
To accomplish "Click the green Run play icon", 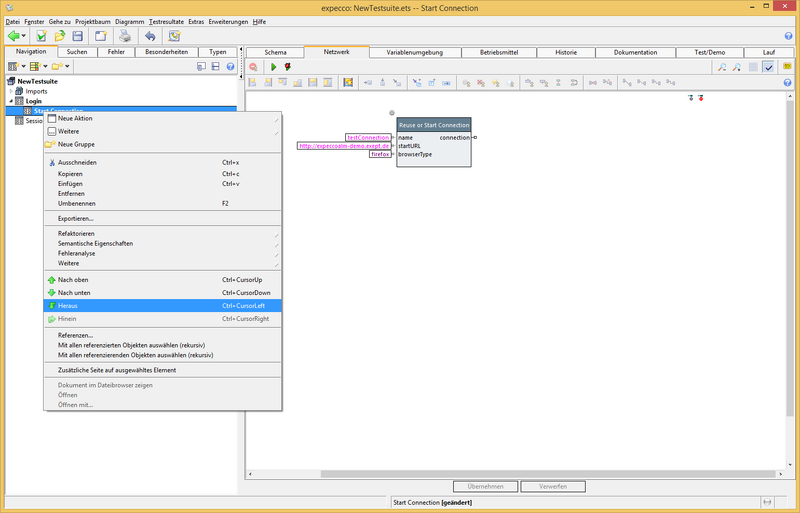I will coord(274,67).
